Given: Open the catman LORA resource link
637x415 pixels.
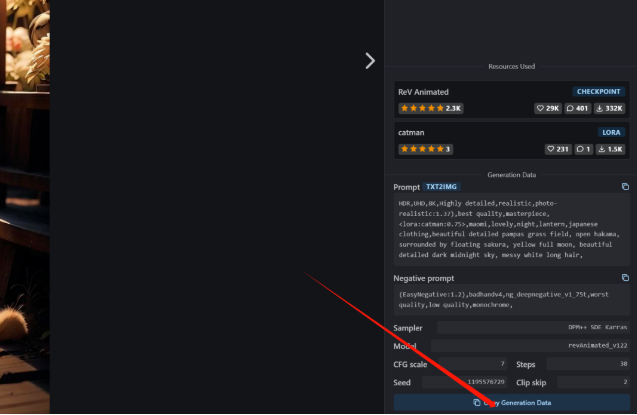Looking at the screenshot, I should pyautogui.click(x=411, y=133).
